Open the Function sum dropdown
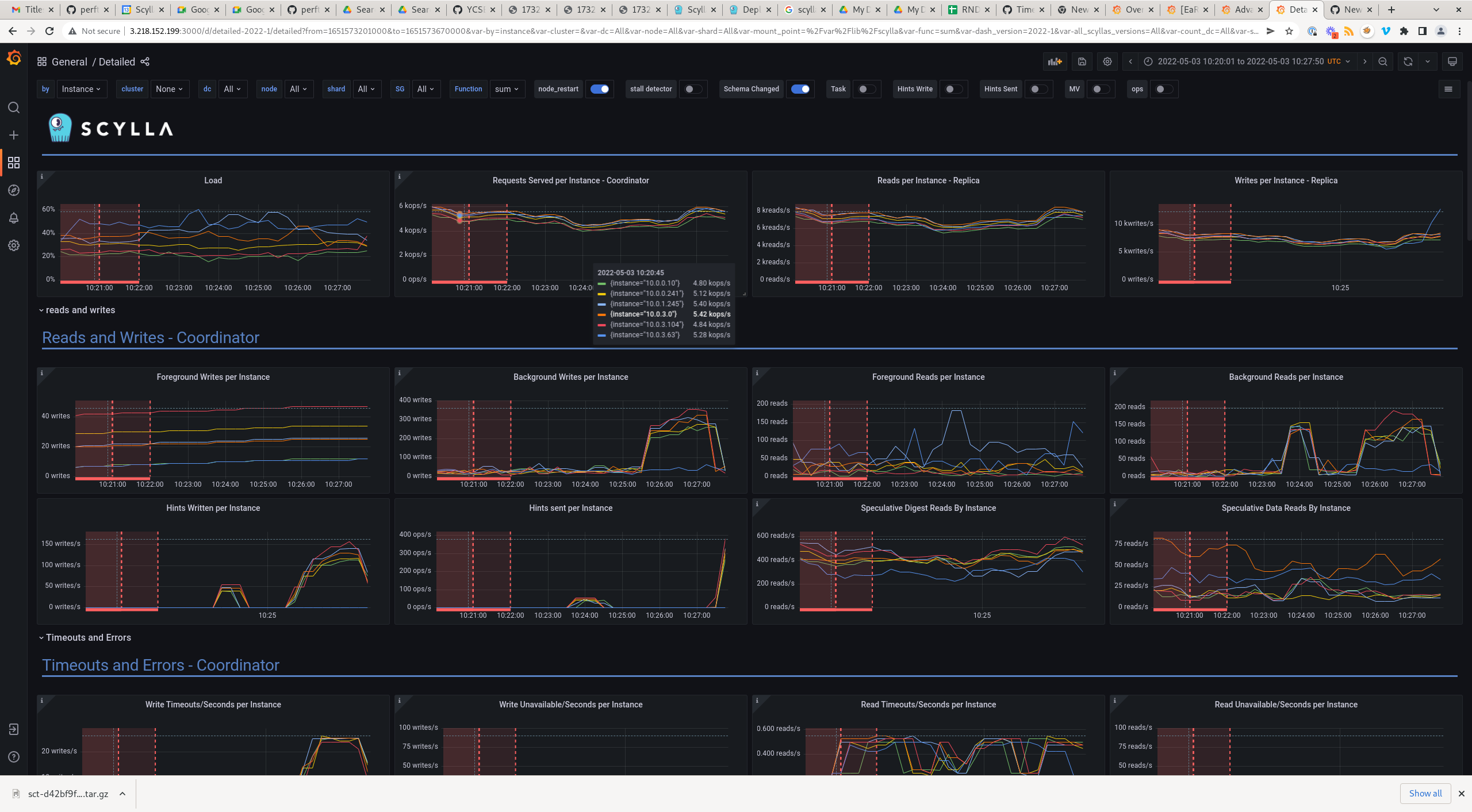The image size is (1472, 812). [507, 89]
